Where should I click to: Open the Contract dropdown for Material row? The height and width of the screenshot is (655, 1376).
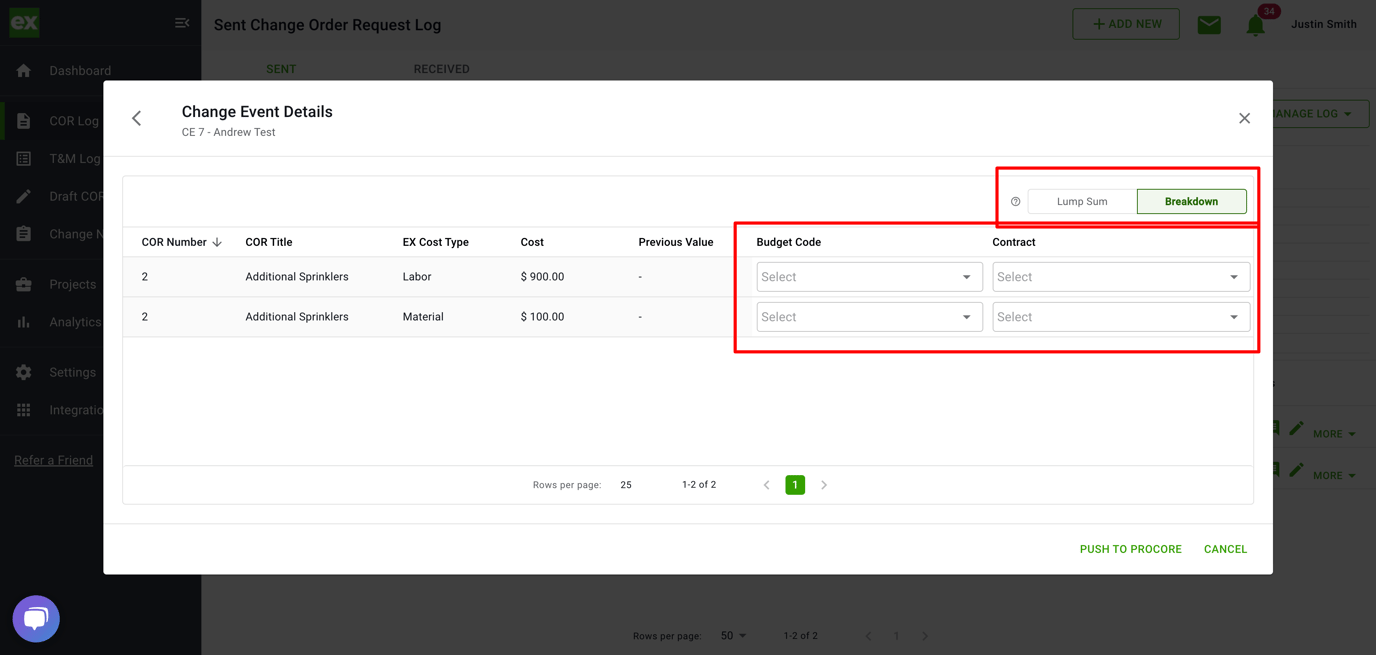(x=1120, y=317)
